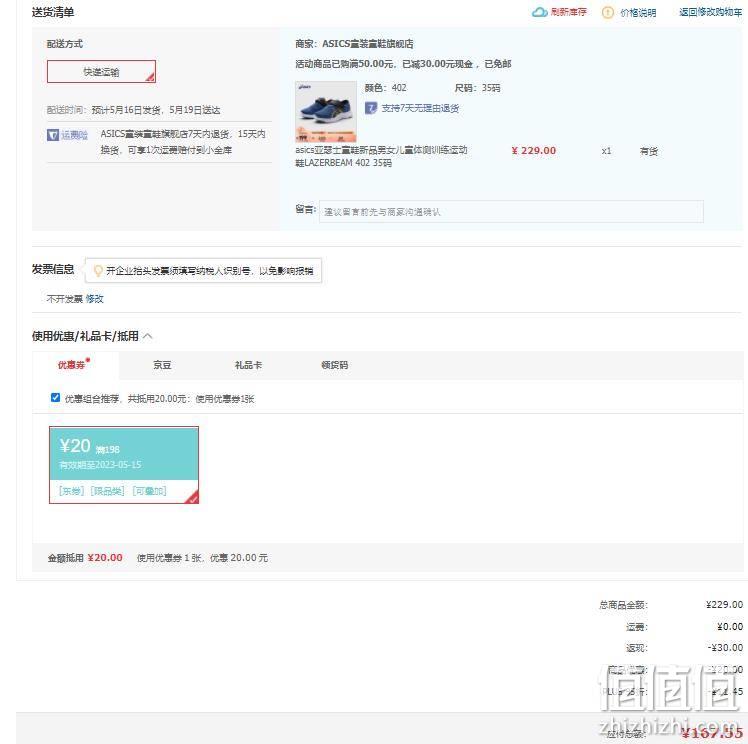Uncheck the 优惠组合推荐 checkbox
The height and width of the screenshot is (744, 748).
[x=55, y=398]
